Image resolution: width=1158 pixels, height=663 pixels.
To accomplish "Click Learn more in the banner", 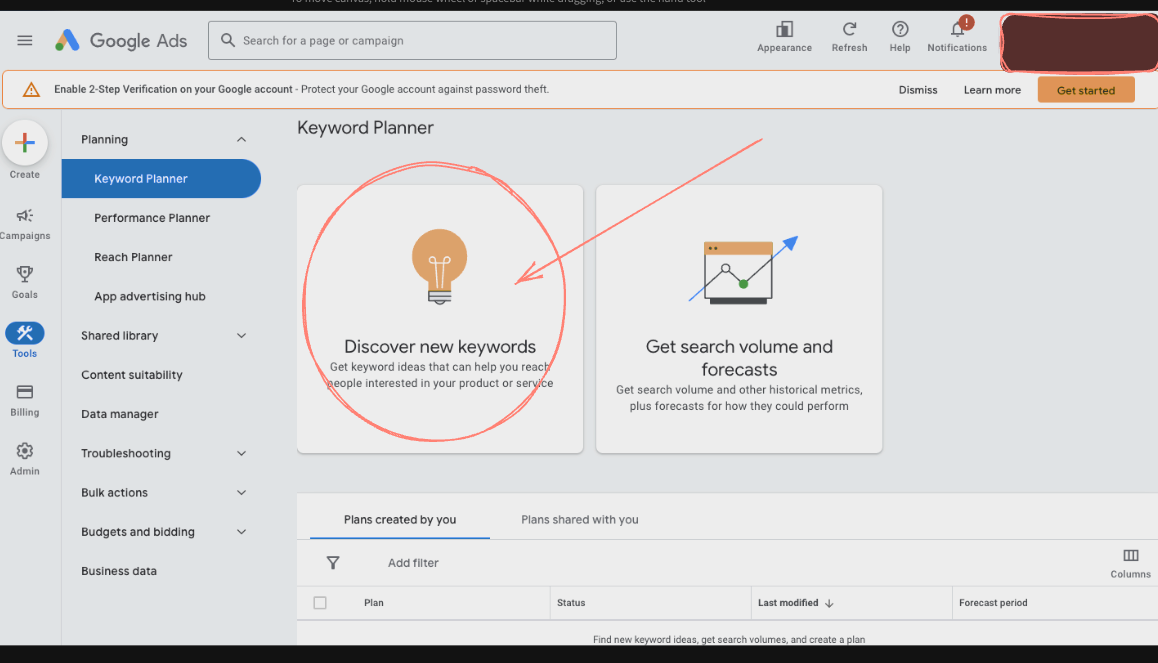I will [992, 90].
